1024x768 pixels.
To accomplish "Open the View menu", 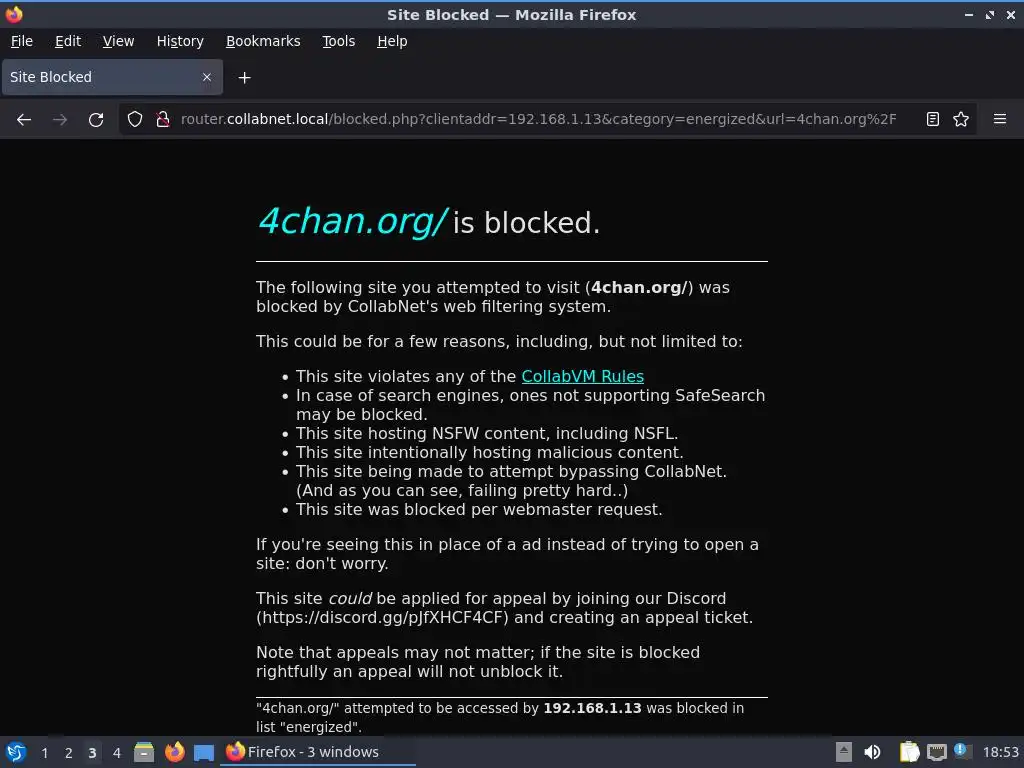I will (x=118, y=41).
